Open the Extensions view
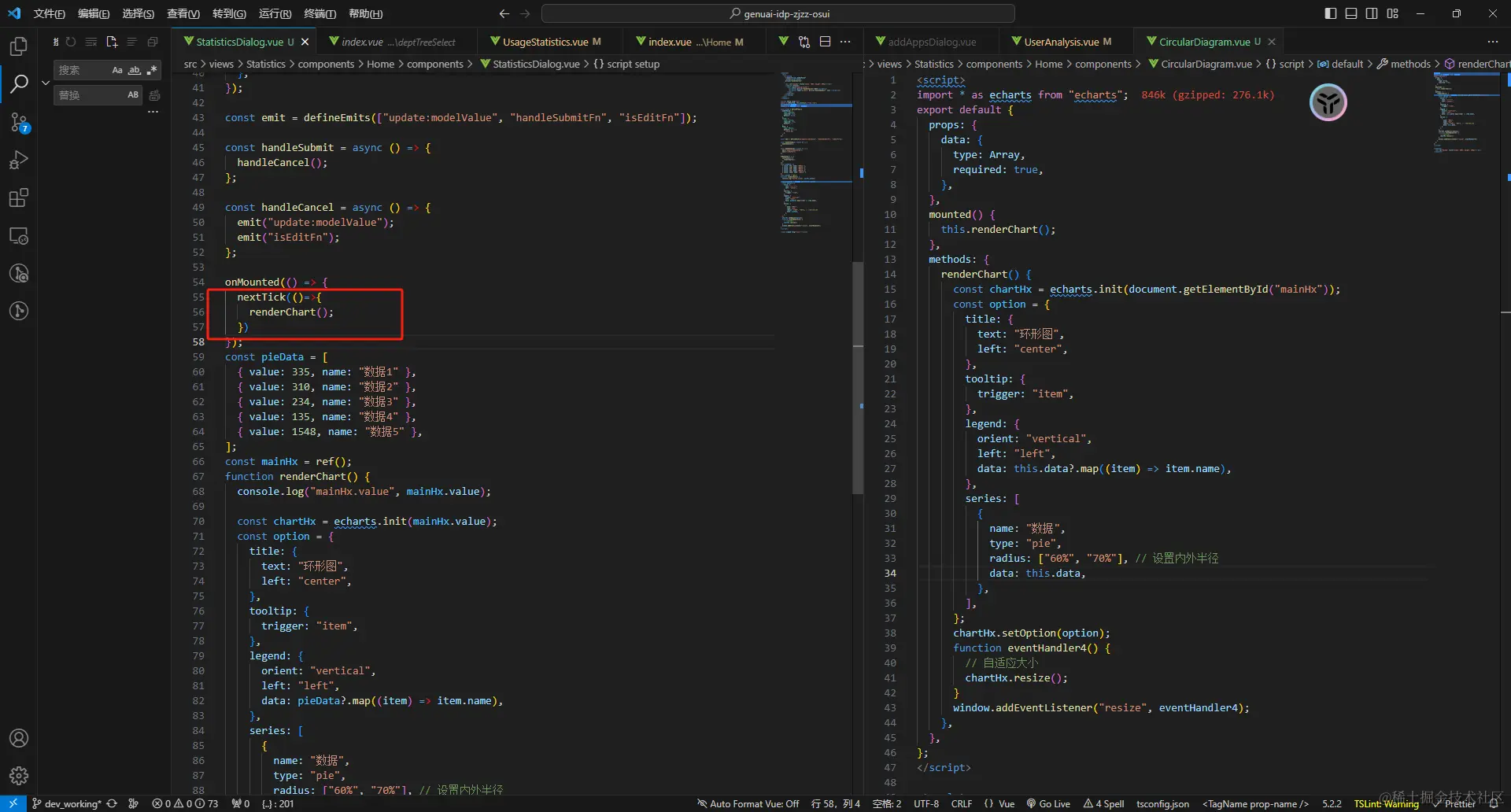Viewport: 1511px width, 812px height. [x=19, y=197]
